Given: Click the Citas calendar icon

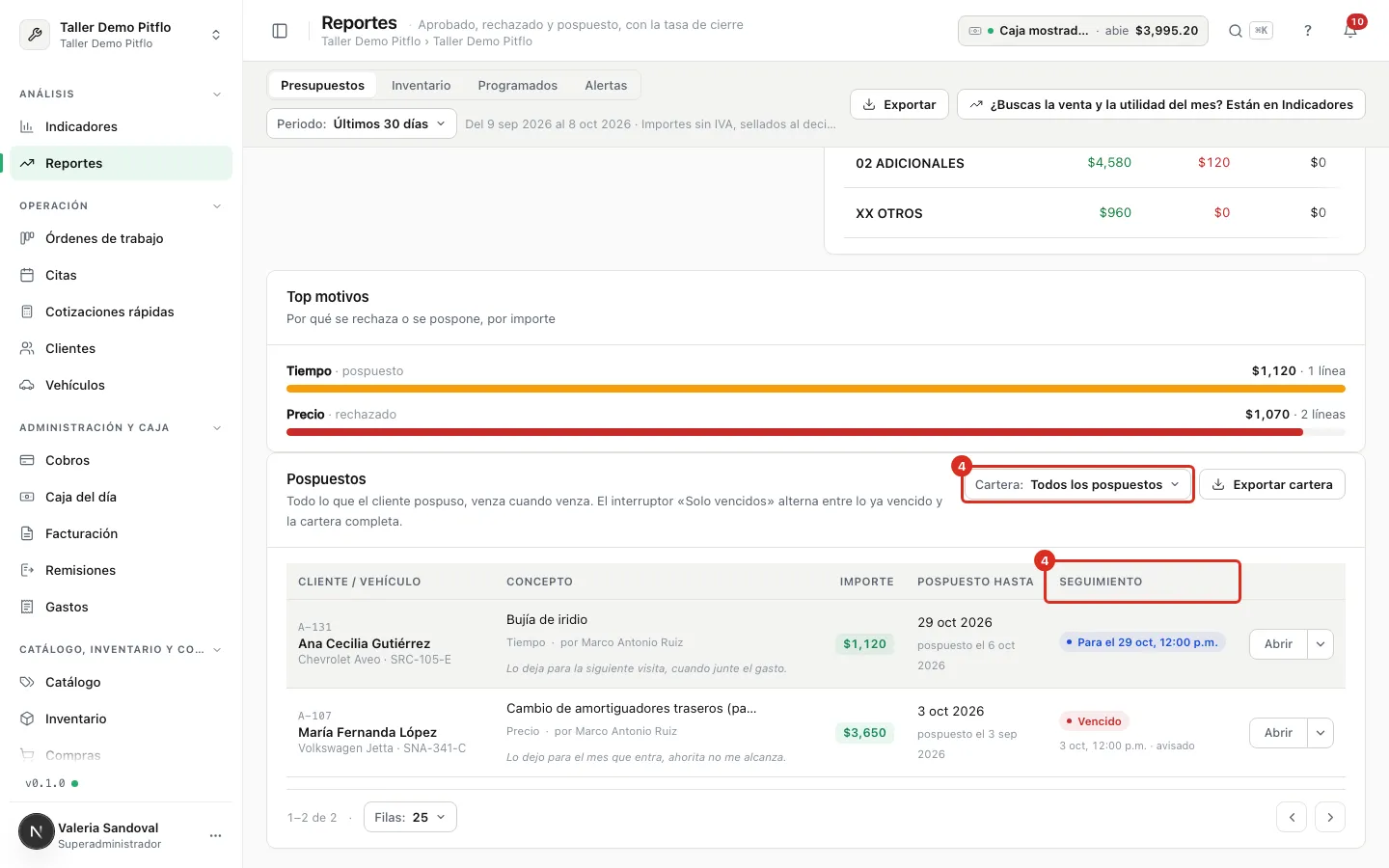Looking at the screenshot, I should click(27, 275).
